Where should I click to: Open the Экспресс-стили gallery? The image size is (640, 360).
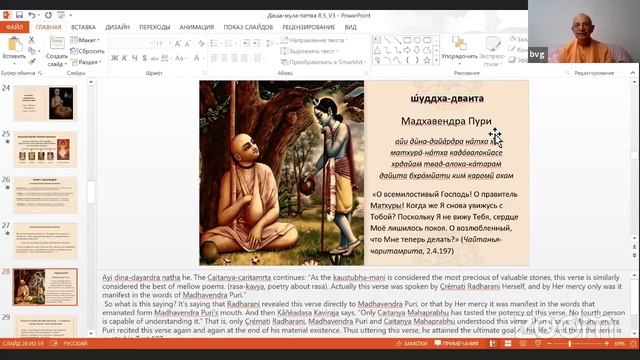coord(492,51)
